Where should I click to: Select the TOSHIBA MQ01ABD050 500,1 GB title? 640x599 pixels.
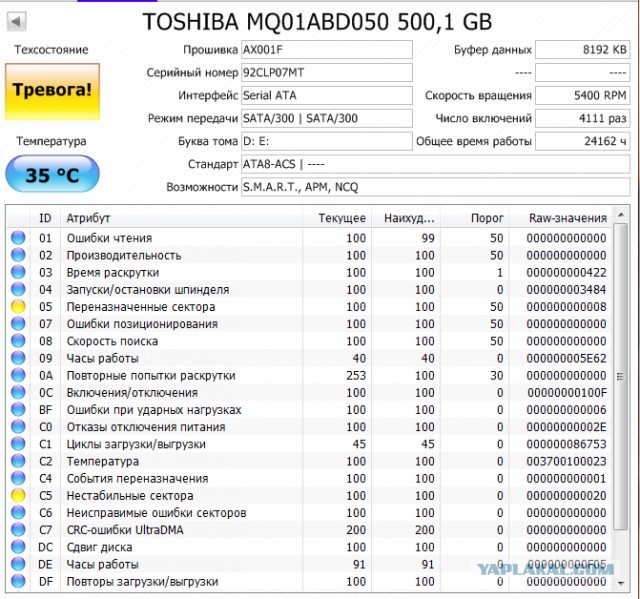[x=317, y=22]
